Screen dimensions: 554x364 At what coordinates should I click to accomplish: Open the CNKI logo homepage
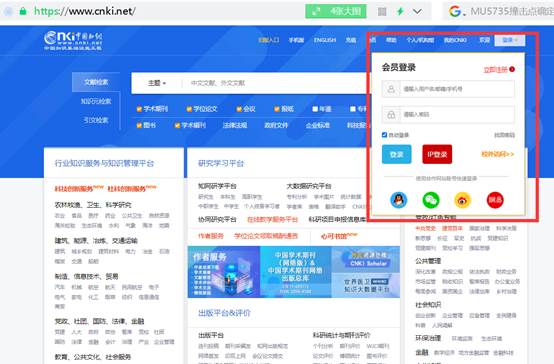point(73,40)
